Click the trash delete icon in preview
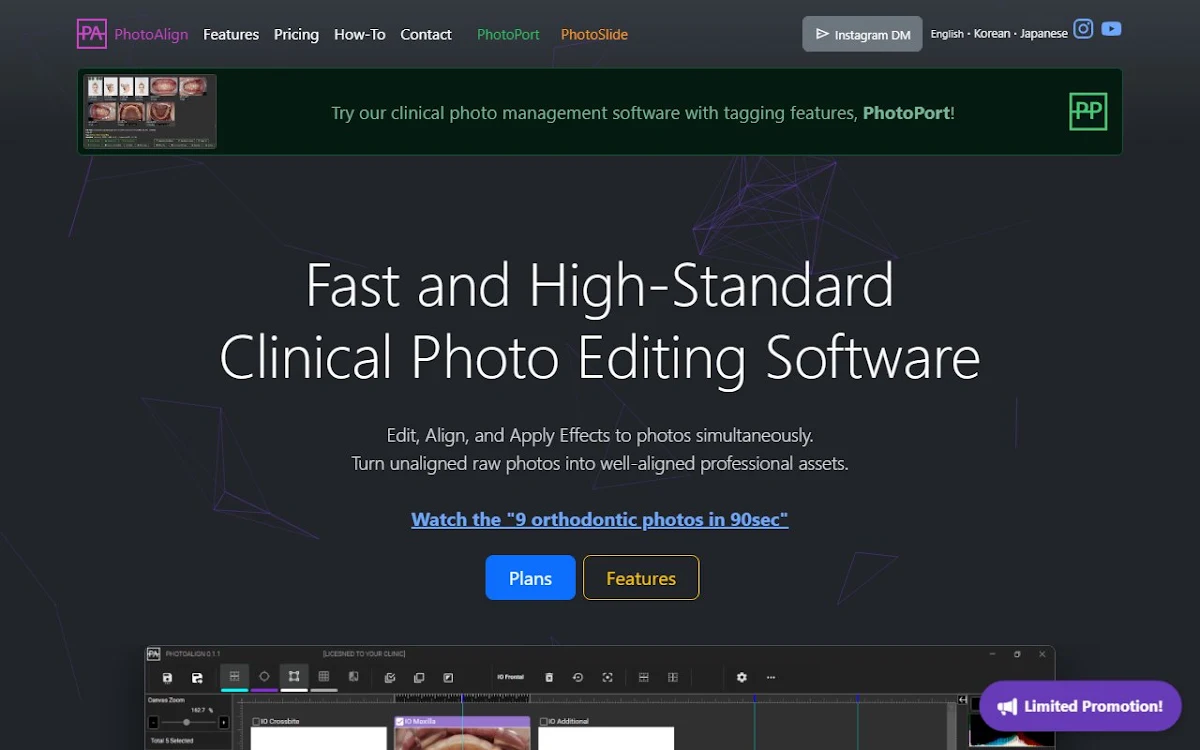This screenshot has height=750, width=1200. (x=549, y=677)
